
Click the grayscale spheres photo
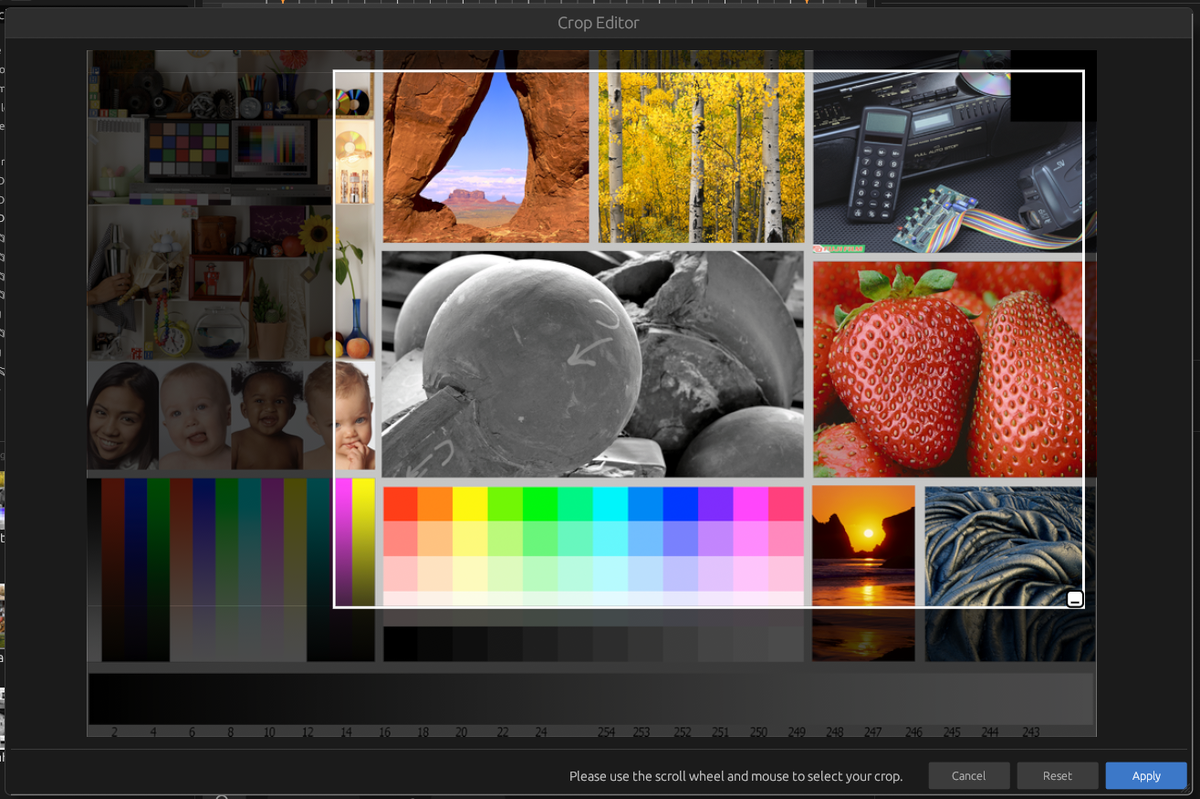pyautogui.click(x=592, y=364)
